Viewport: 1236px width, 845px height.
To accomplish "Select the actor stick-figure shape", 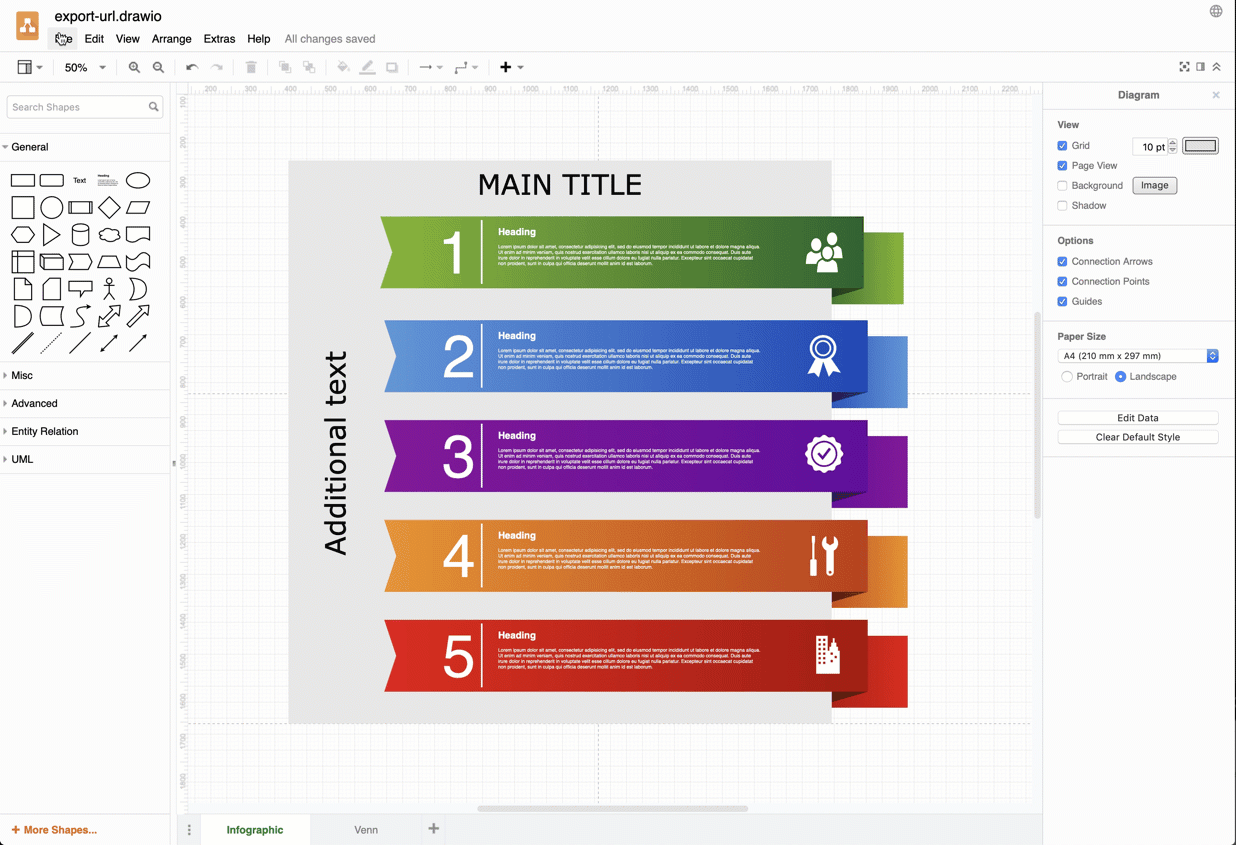I will coord(109,288).
